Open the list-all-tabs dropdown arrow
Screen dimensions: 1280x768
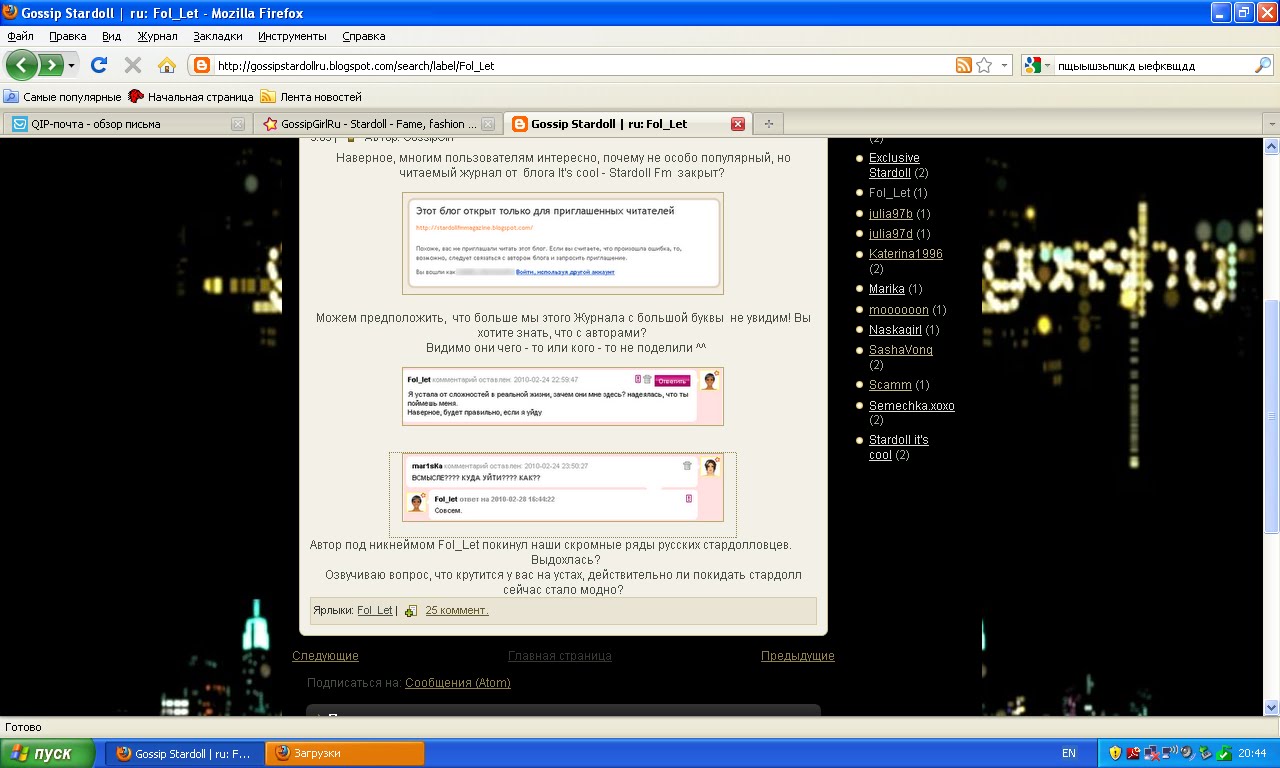pyautogui.click(x=1271, y=124)
